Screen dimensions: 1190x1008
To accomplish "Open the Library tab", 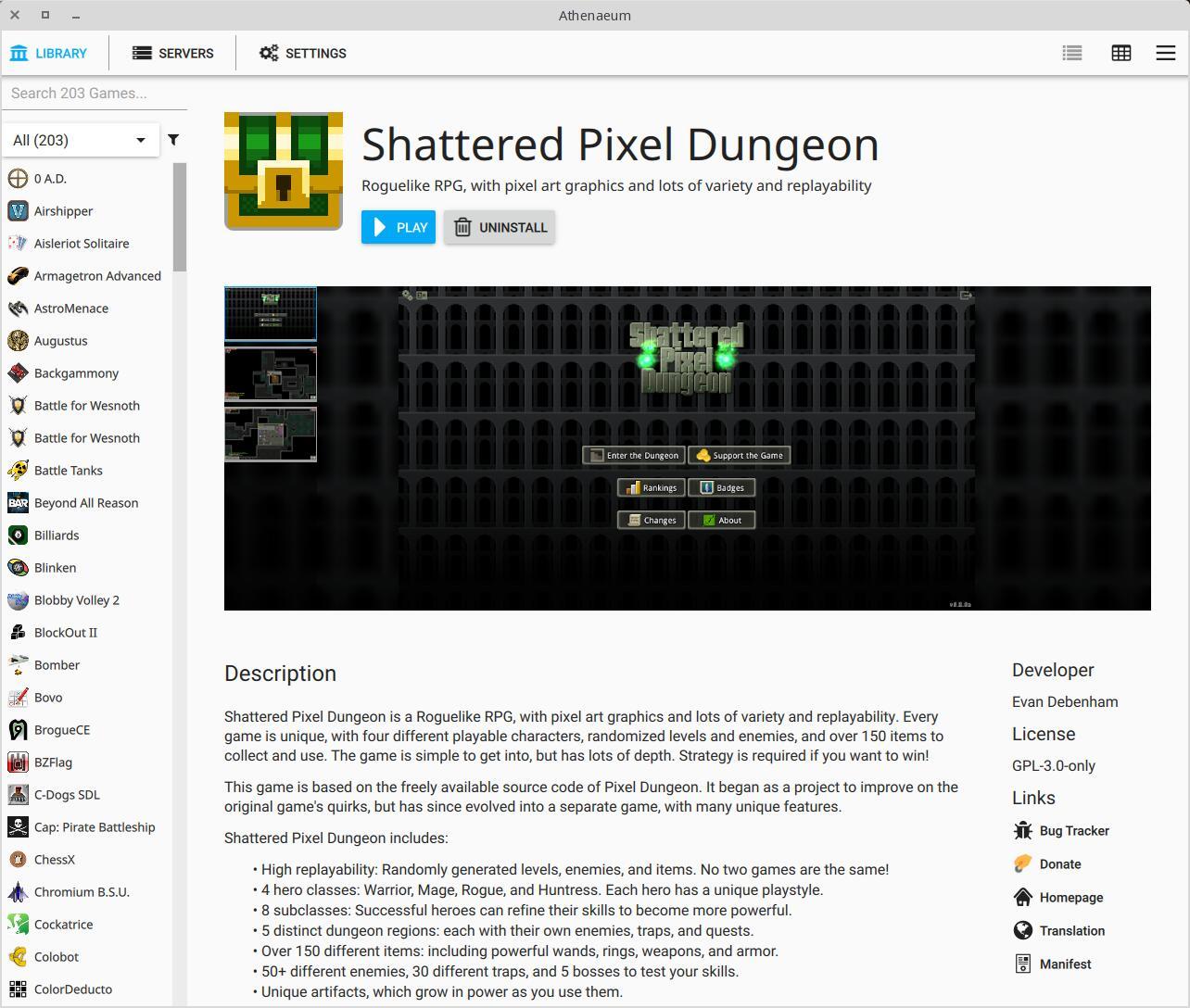I will pos(48,53).
